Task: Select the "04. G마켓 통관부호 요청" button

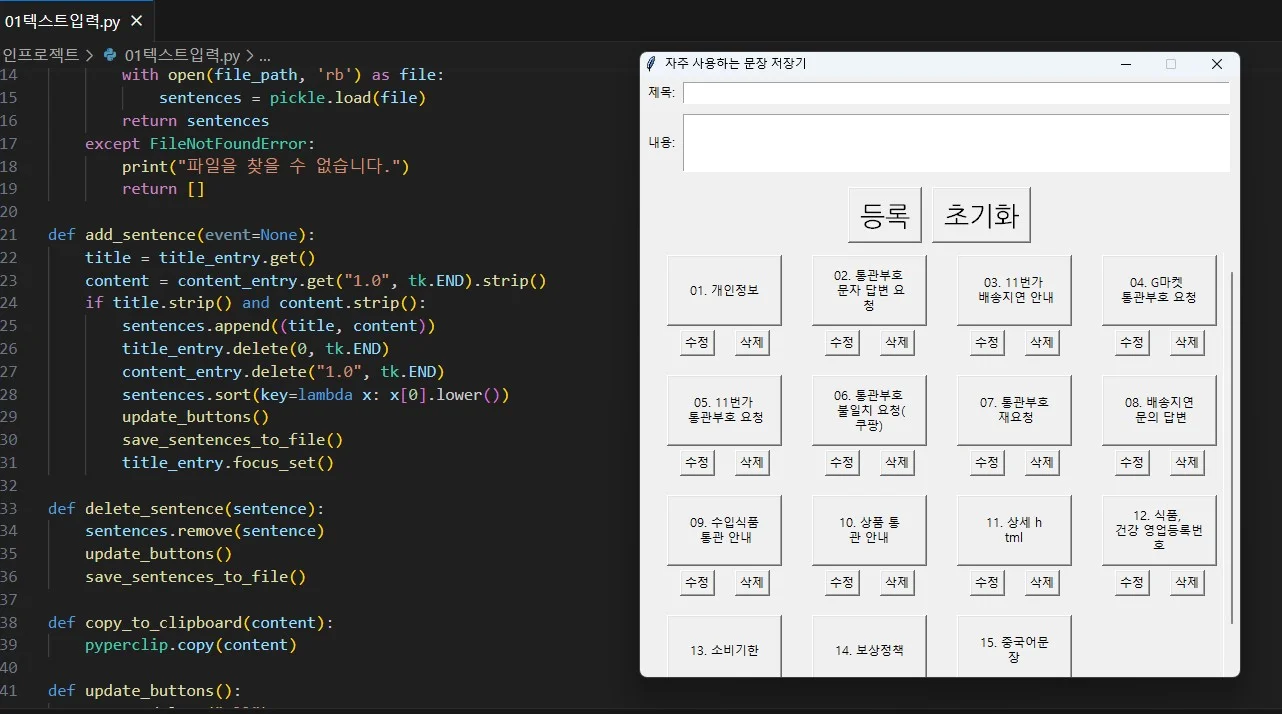Action: [x=1158, y=290]
